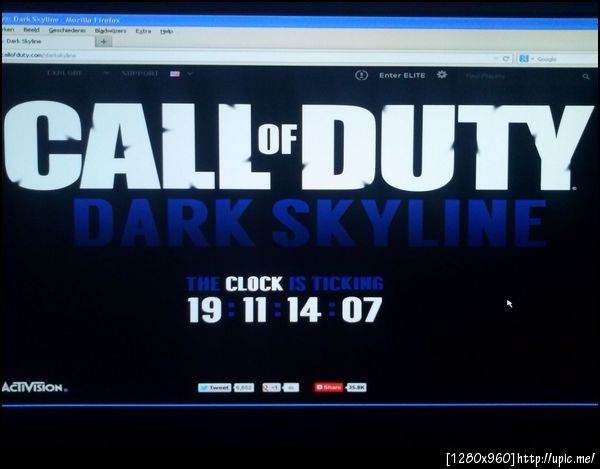600x469 pixels.
Task: Open the Beeld menu
Action: coord(31,30)
